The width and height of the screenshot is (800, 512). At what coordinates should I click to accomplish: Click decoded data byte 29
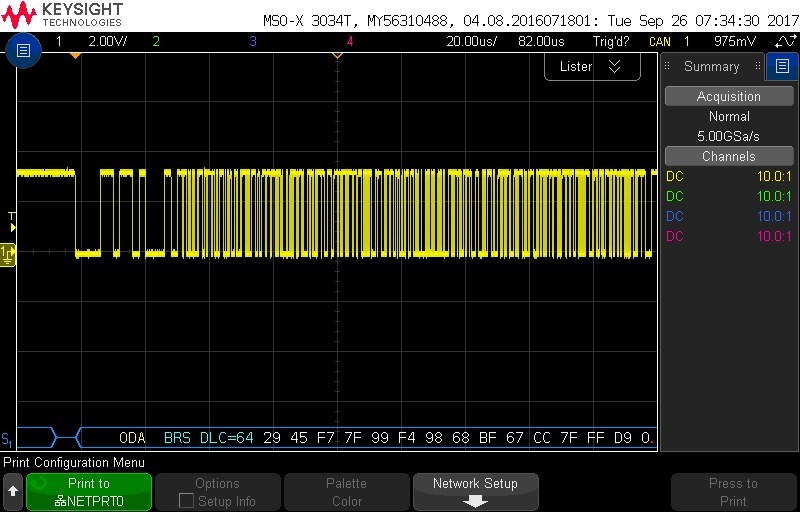(x=272, y=438)
